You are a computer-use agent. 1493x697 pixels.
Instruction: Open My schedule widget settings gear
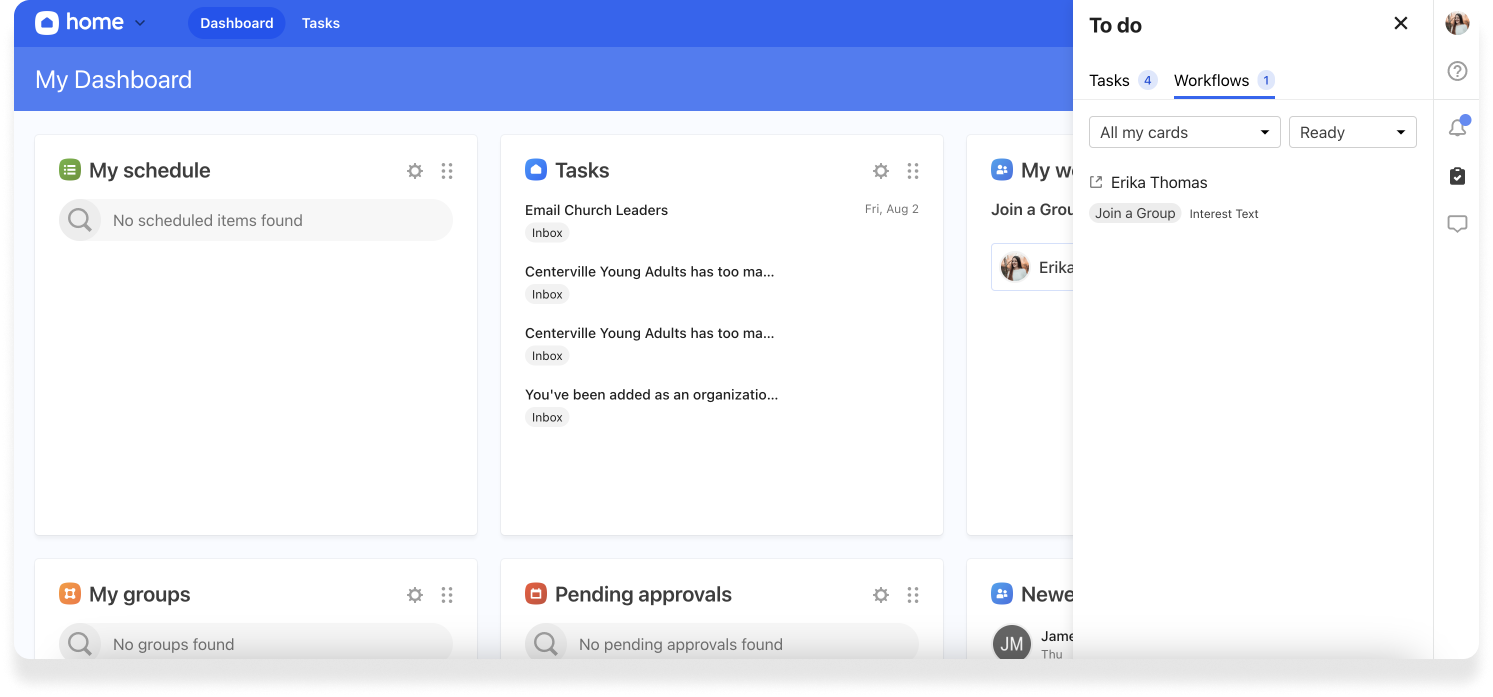[x=415, y=171]
